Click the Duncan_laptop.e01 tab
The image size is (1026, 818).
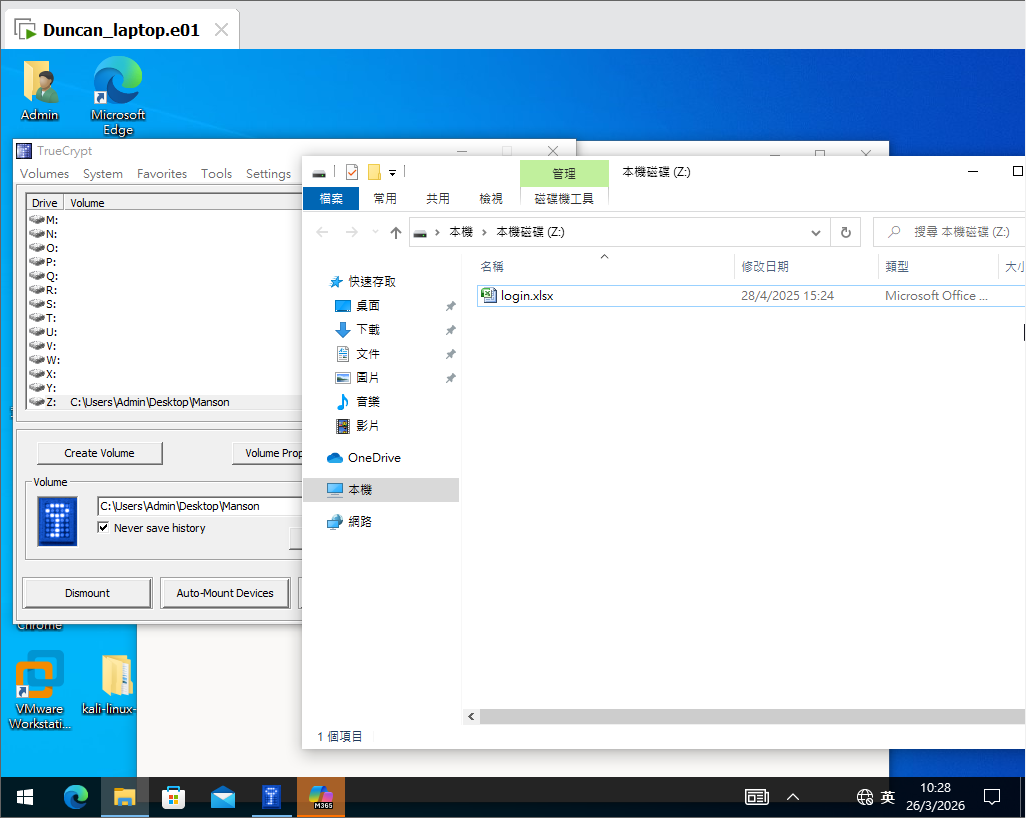click(121, 30)
